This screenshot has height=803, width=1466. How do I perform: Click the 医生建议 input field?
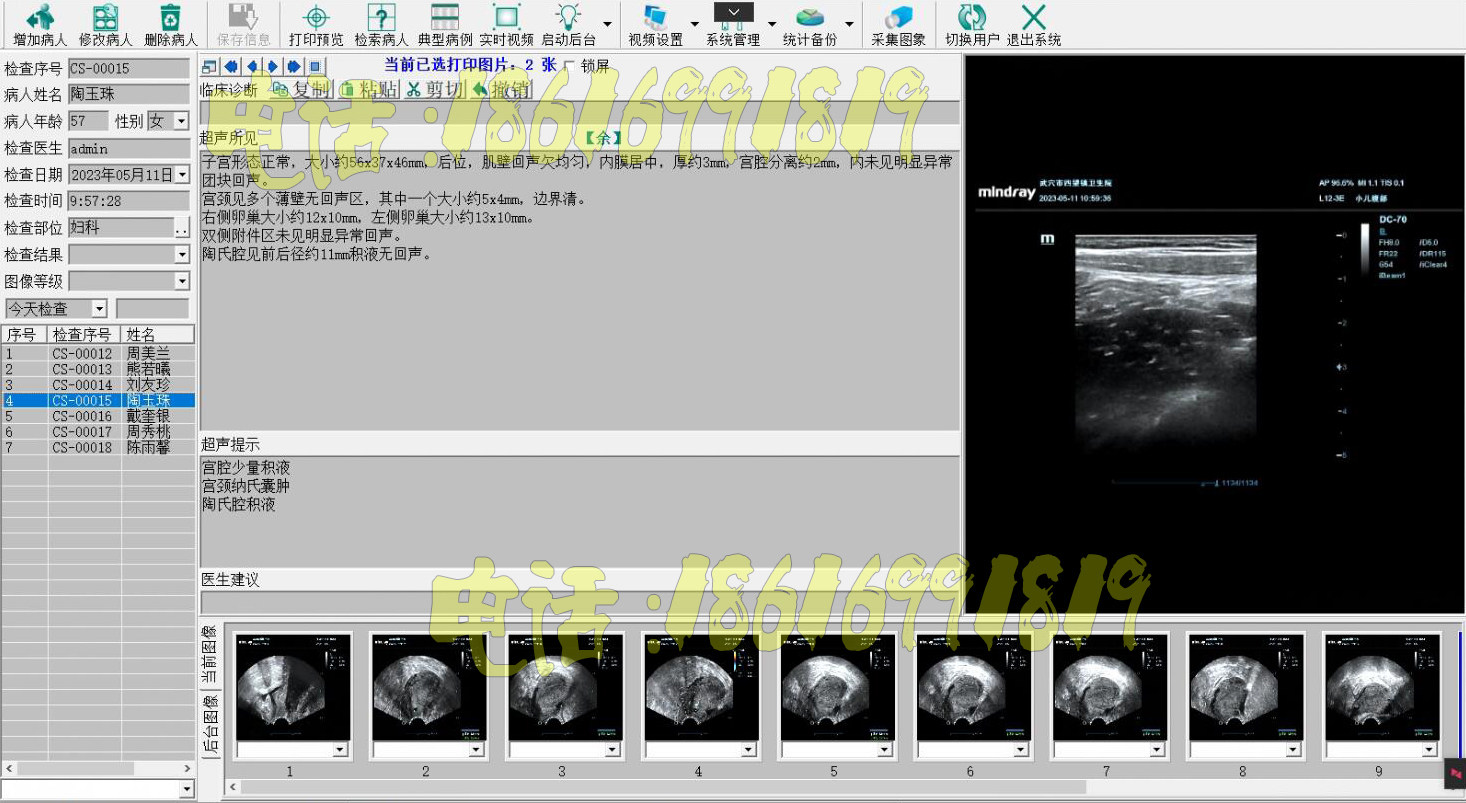point(580,603)
